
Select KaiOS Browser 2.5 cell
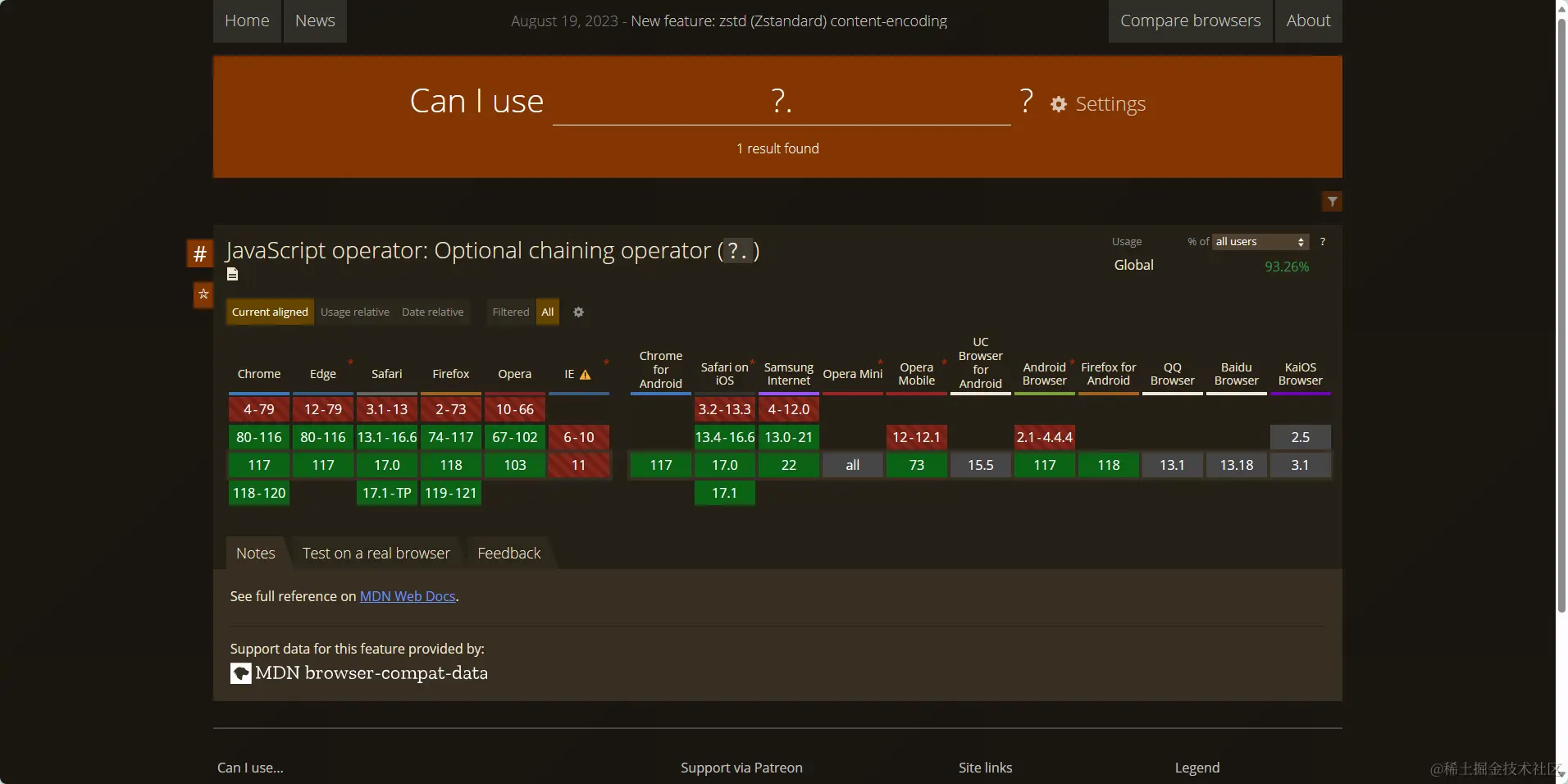(1301, 437)
